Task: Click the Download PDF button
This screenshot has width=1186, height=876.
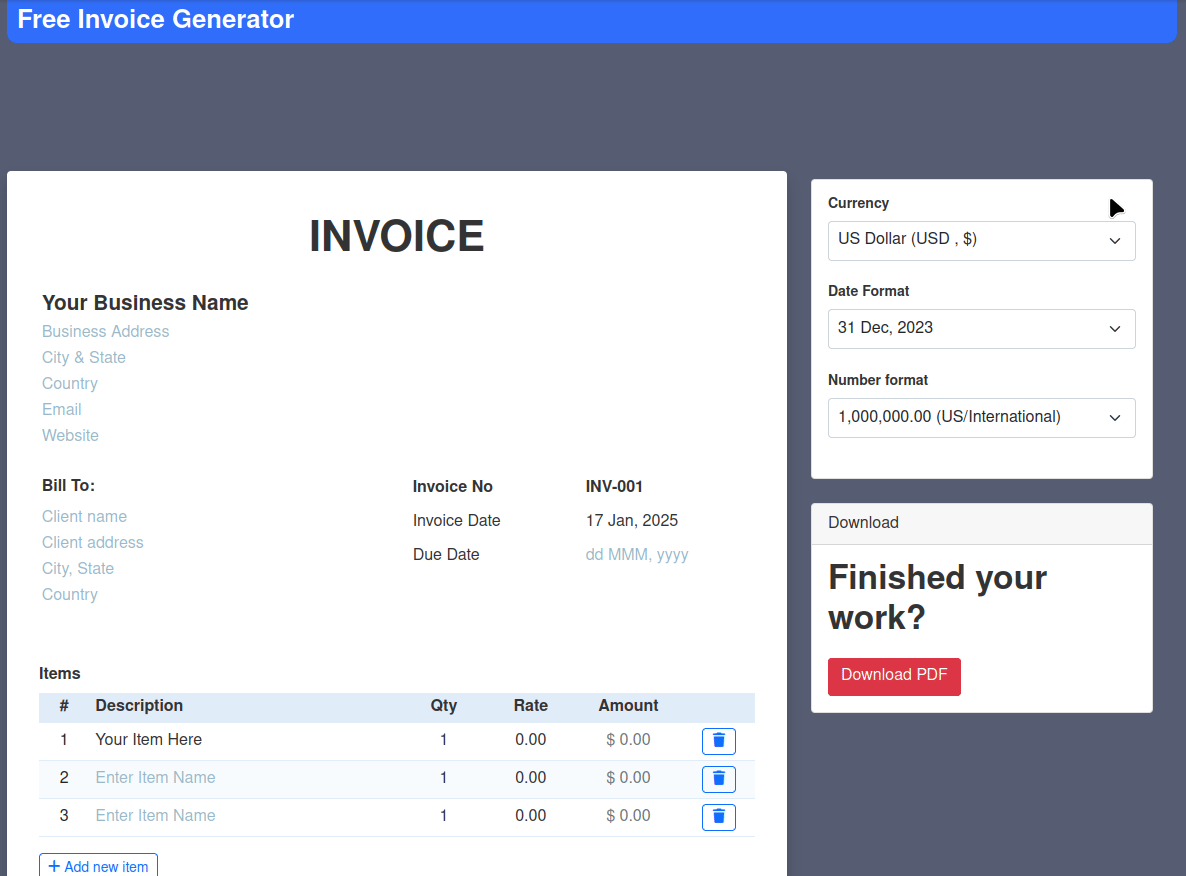Action: [x=894, y=676]
